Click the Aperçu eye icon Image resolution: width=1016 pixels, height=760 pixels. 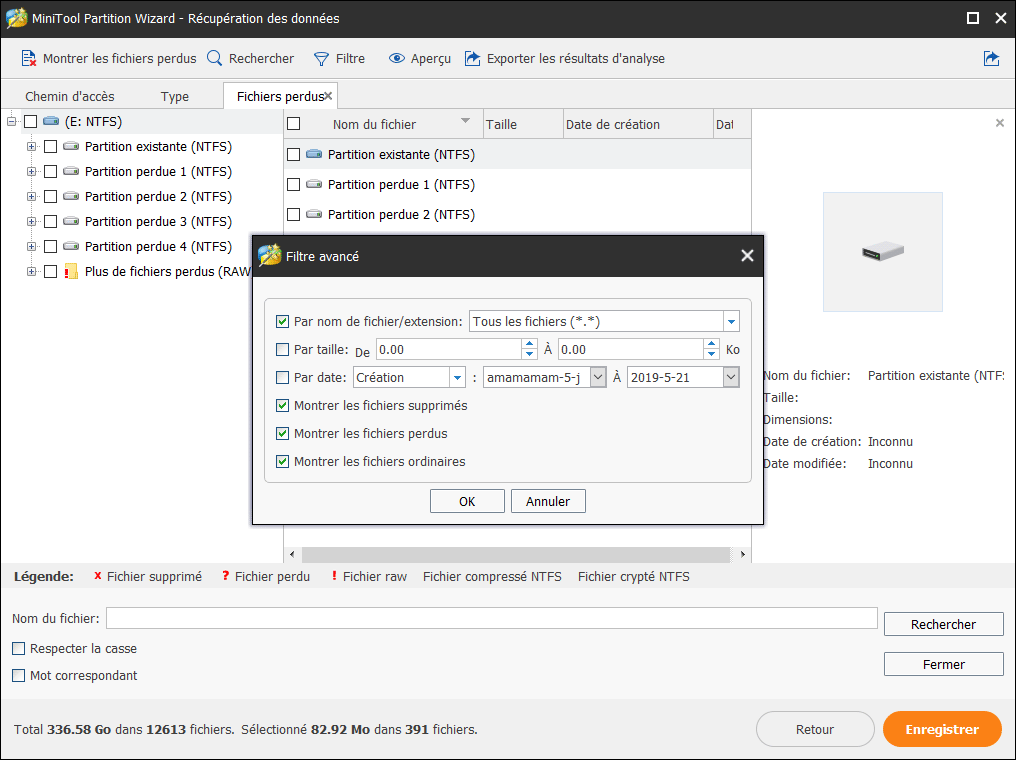pyautogui.click(x=397, y=58)
